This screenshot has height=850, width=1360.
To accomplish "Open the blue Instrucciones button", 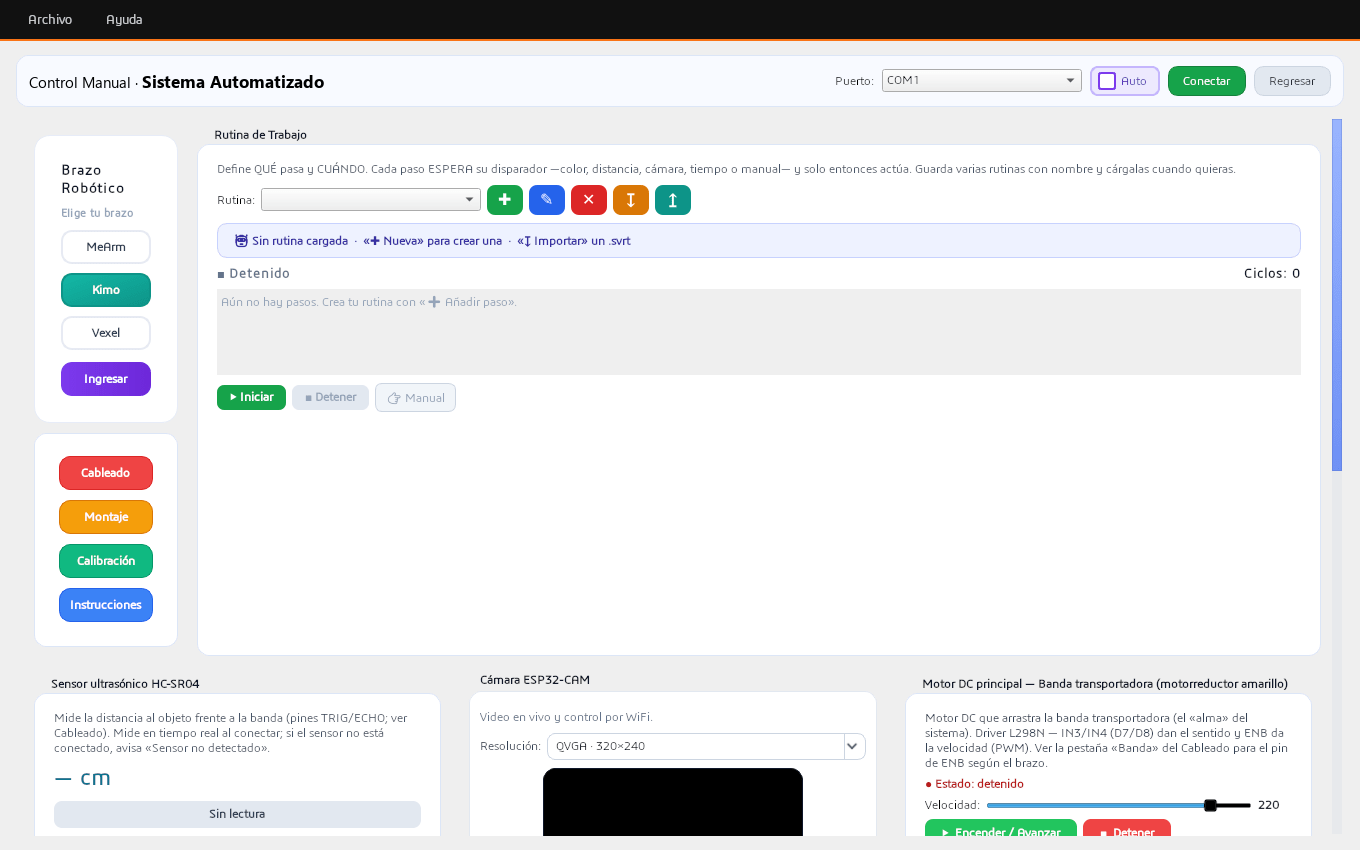I will pyautogui.click(x=106, y=605).
